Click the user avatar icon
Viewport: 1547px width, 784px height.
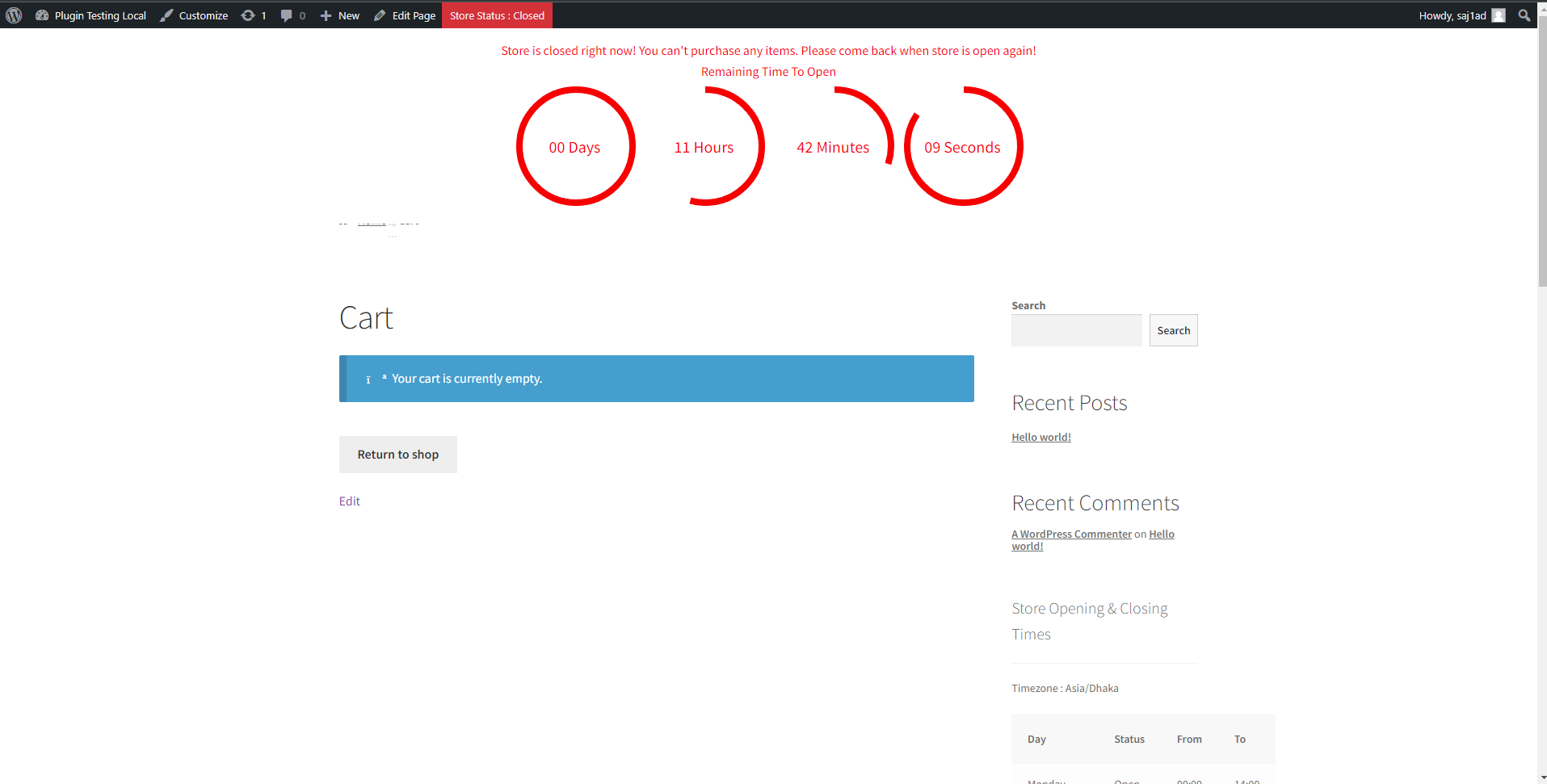[1499, 15]
